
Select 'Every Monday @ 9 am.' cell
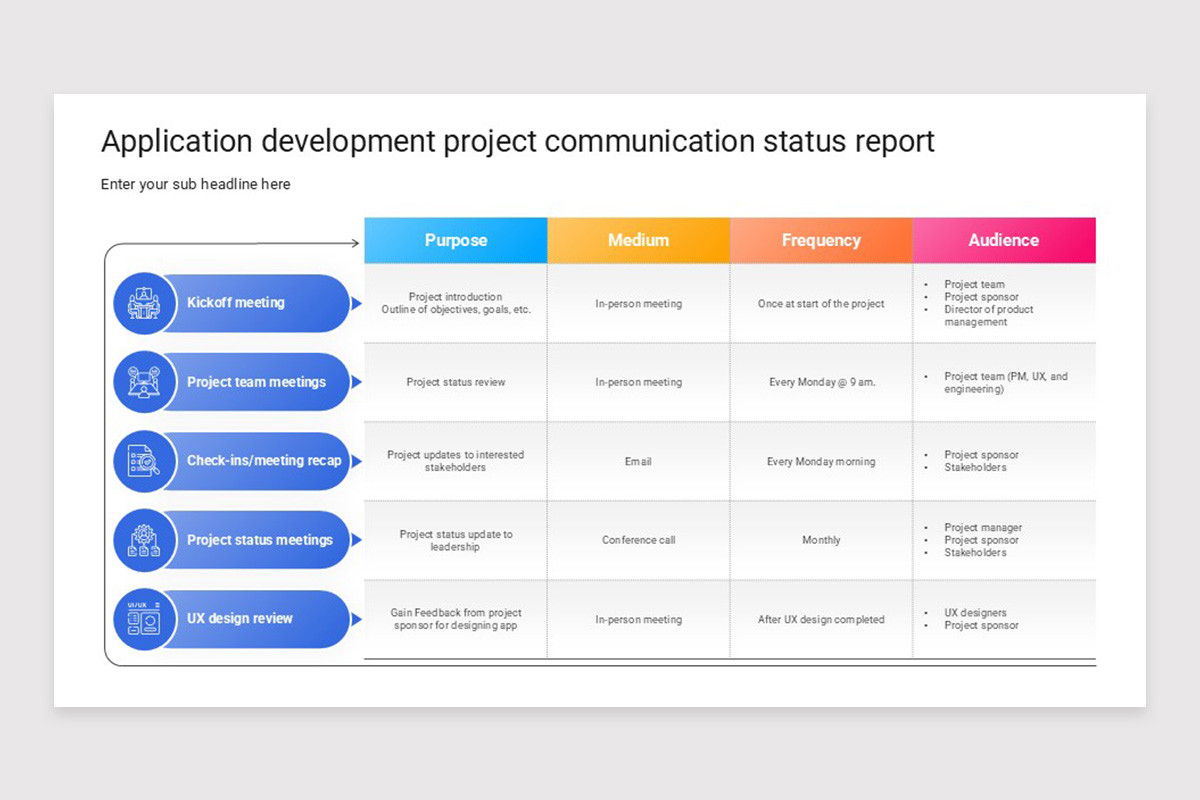tap(821, 382)
